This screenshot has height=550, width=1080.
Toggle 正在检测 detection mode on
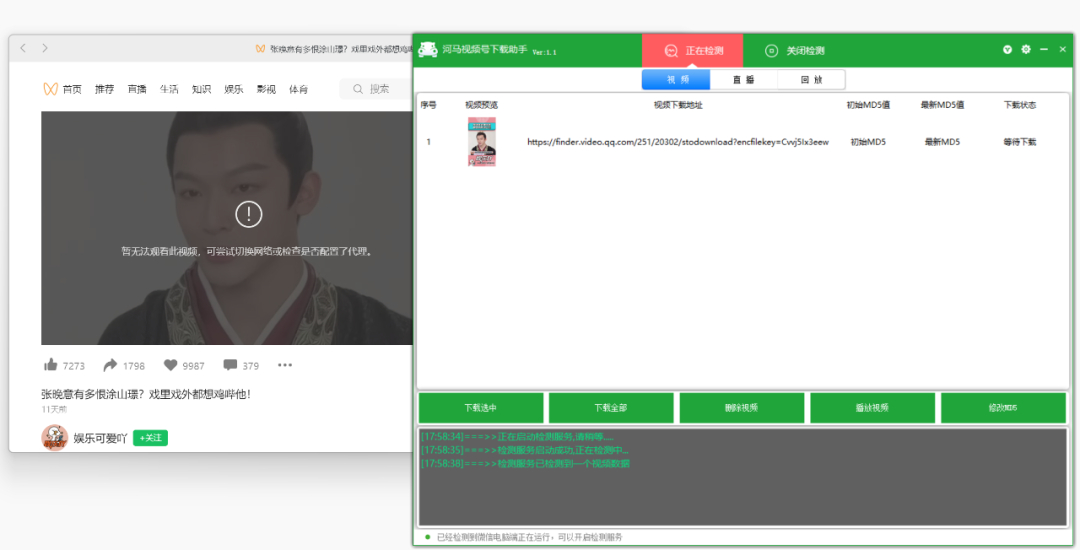coord(692,50)
